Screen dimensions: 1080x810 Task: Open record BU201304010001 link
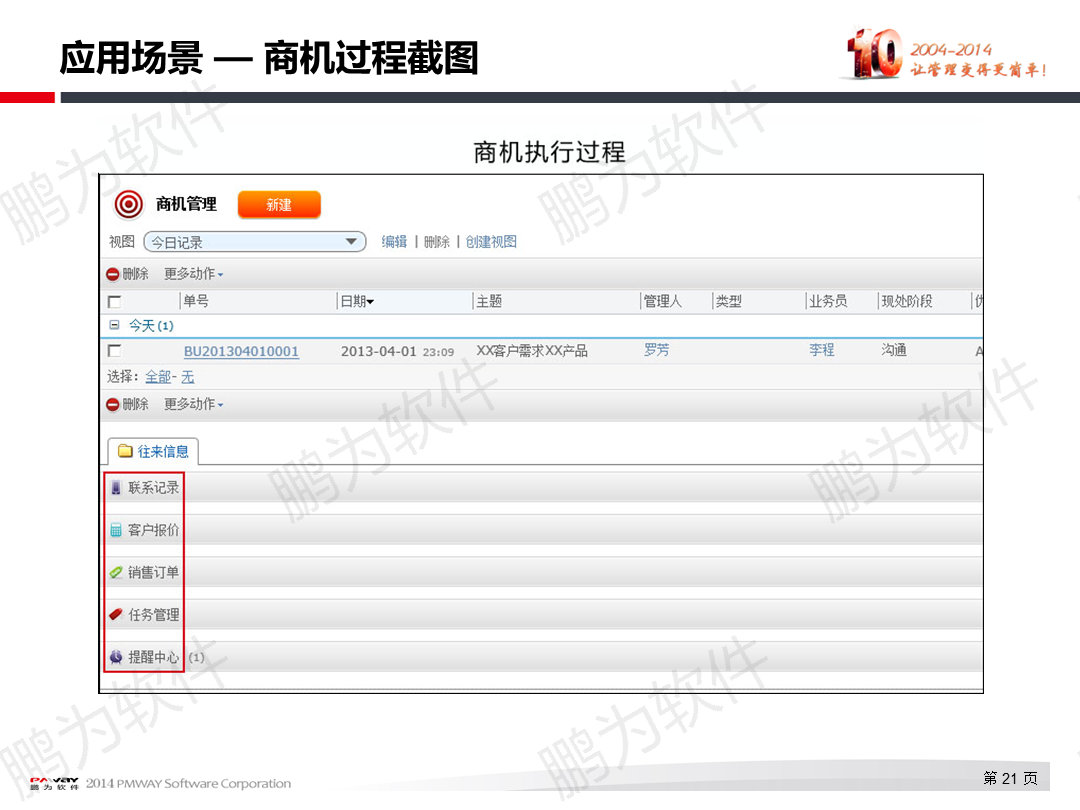pos(241,351)
